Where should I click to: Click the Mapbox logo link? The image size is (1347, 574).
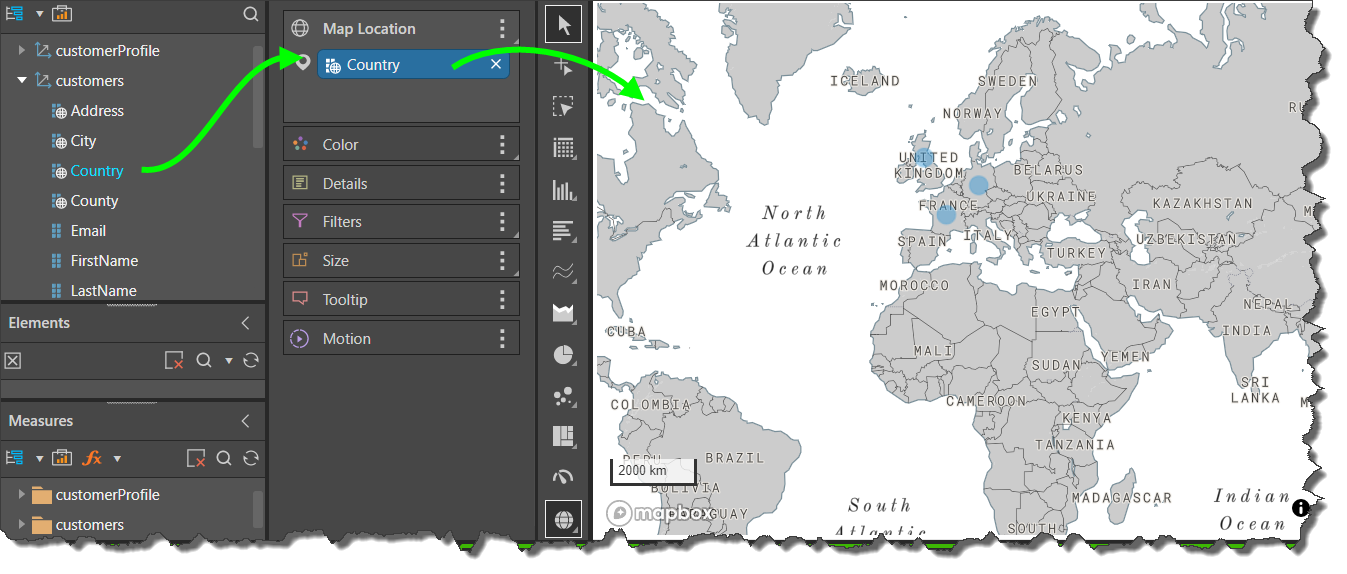[x=661, y=513]
